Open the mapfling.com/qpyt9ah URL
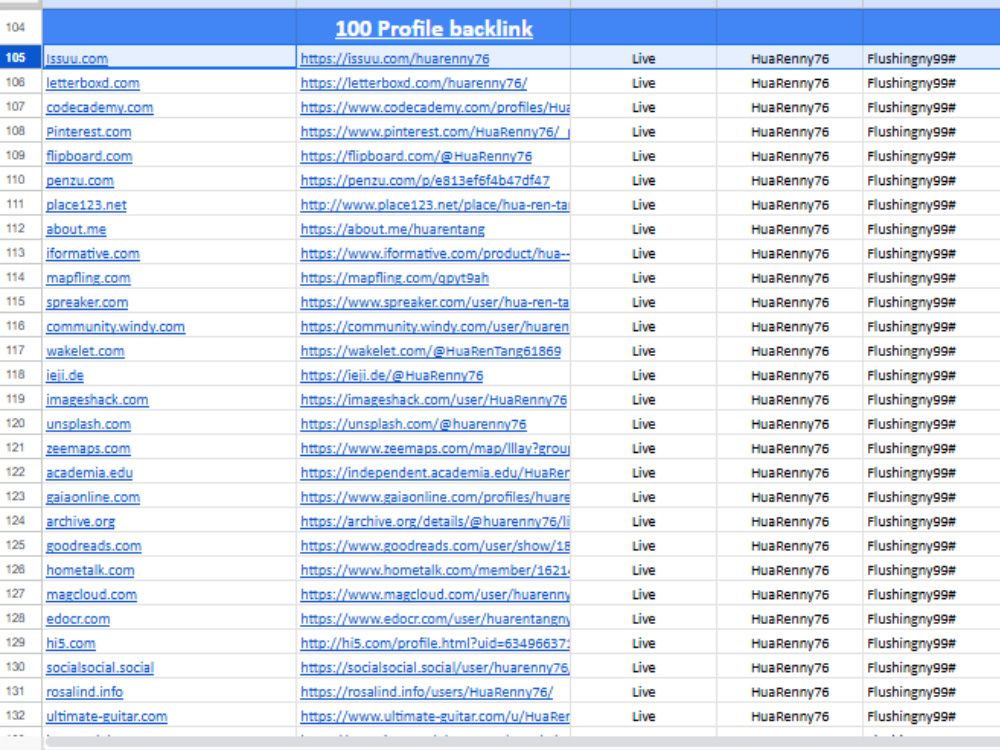The width and height of the screenshot is (1000, 750). (394, 278)
